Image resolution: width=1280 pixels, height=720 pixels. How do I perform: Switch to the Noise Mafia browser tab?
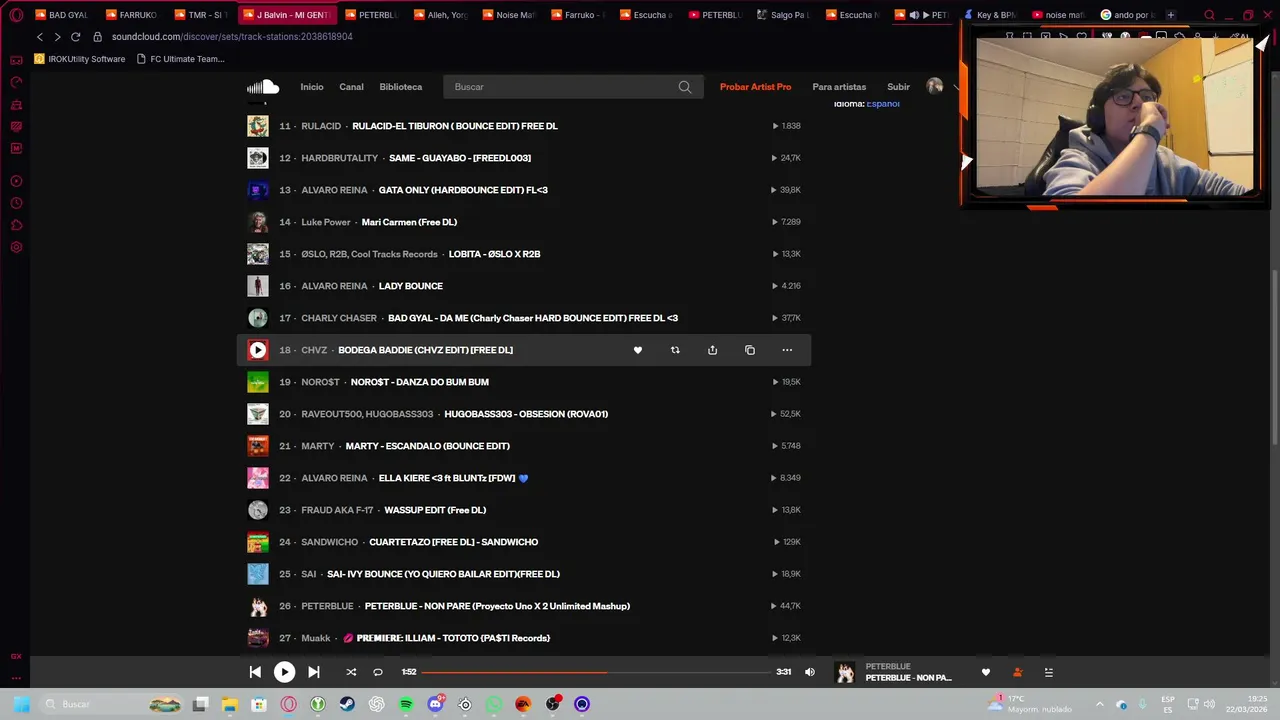[x=508, y=15]
